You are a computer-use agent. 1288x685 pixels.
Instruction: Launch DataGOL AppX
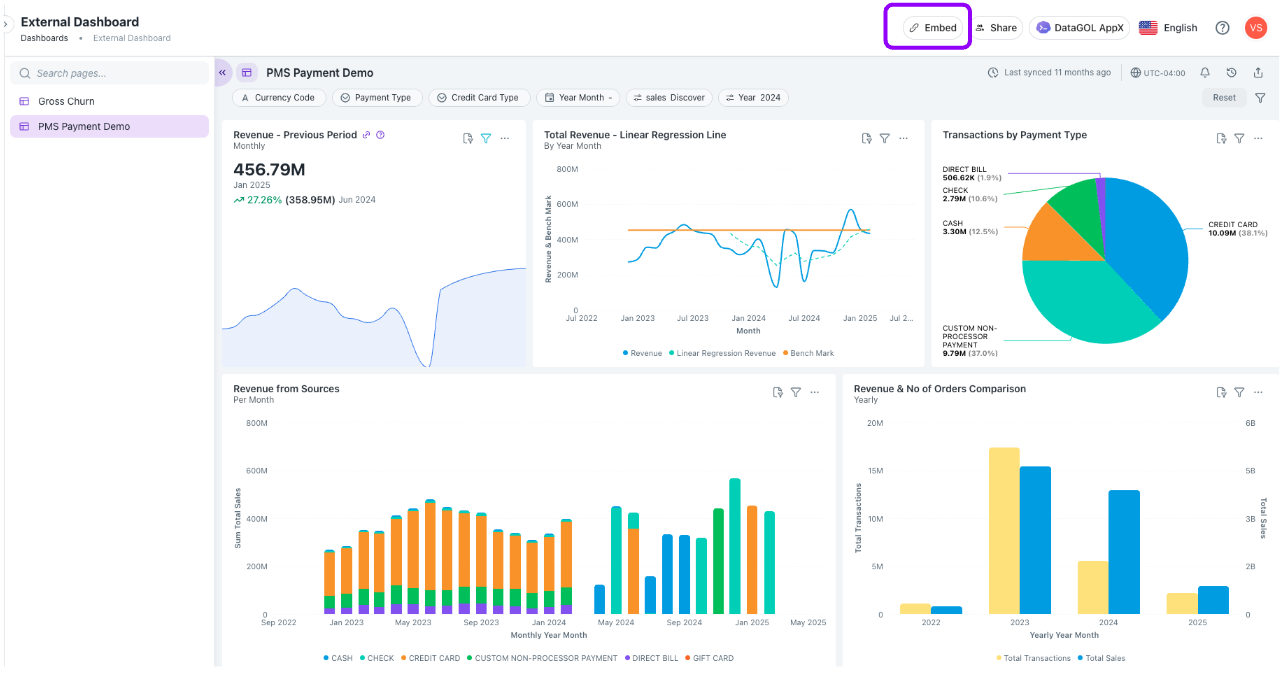click(x=1079, y=28)
